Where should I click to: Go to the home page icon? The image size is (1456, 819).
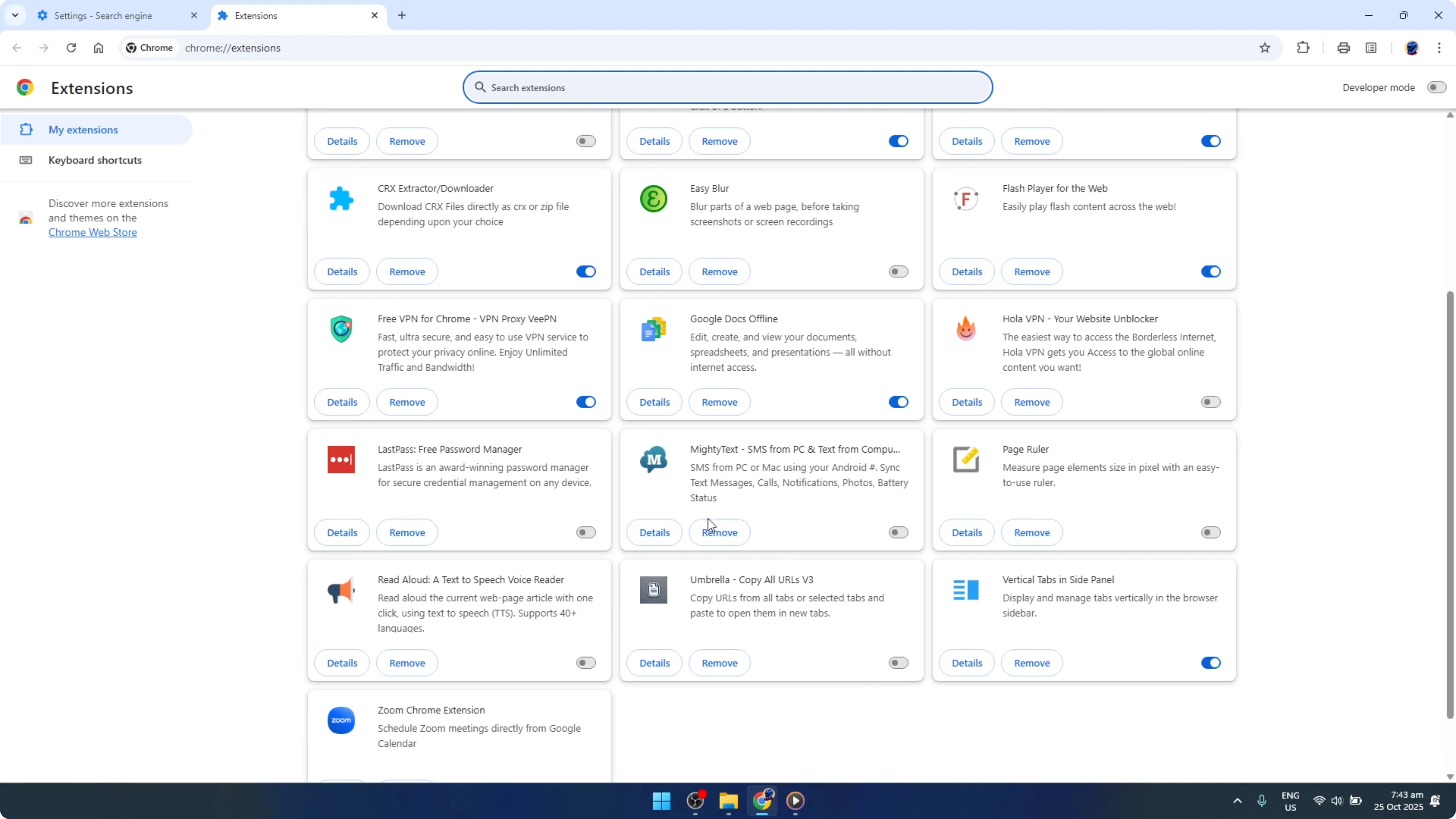(99, 48)
